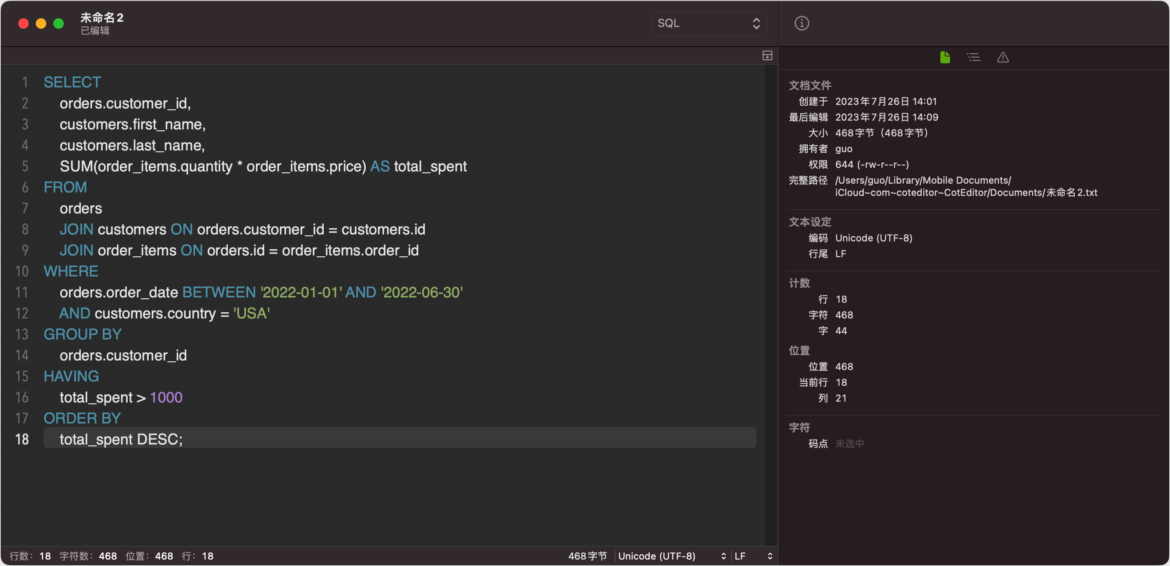This screenshot has width=1170, height=566.
Task: Click the editor vertical scrollbar track
Action: pos(772,306)
